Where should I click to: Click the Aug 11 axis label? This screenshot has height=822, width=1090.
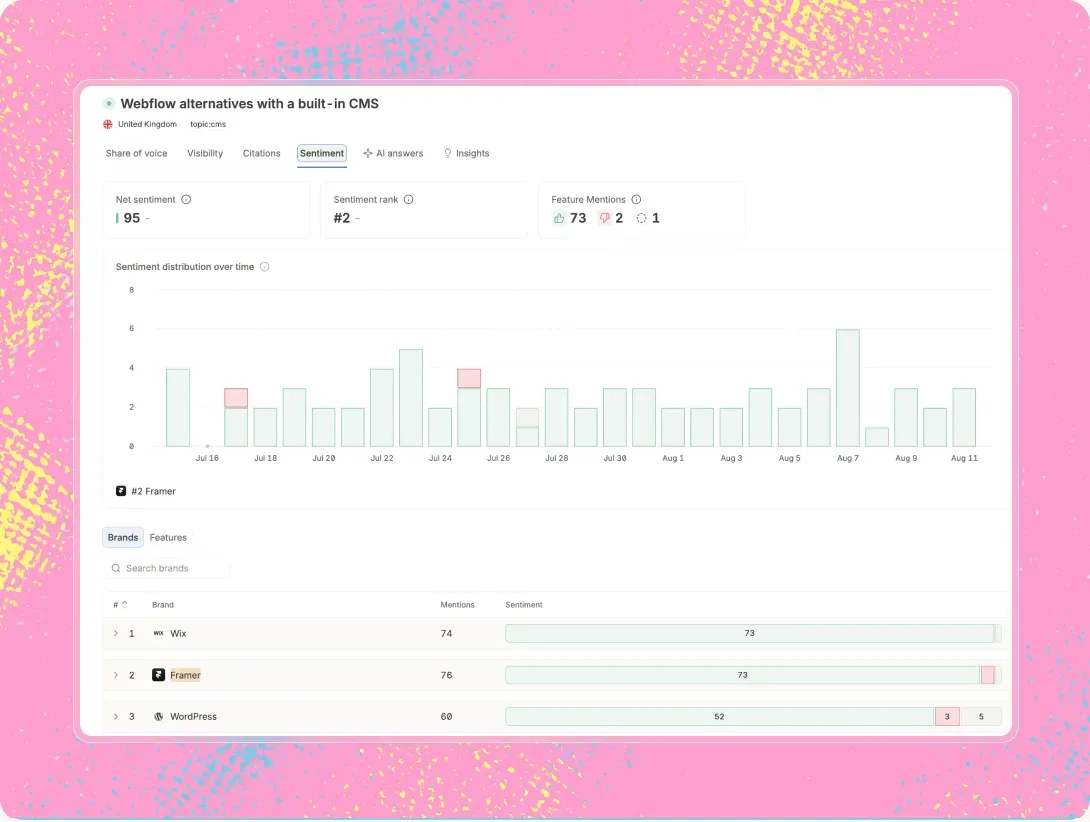point(964,458)
